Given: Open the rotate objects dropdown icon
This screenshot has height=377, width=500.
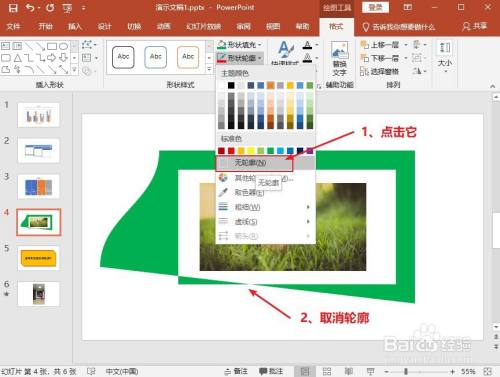Looking at the screenshot, I should pyautogui.click(x=419, y=71).
